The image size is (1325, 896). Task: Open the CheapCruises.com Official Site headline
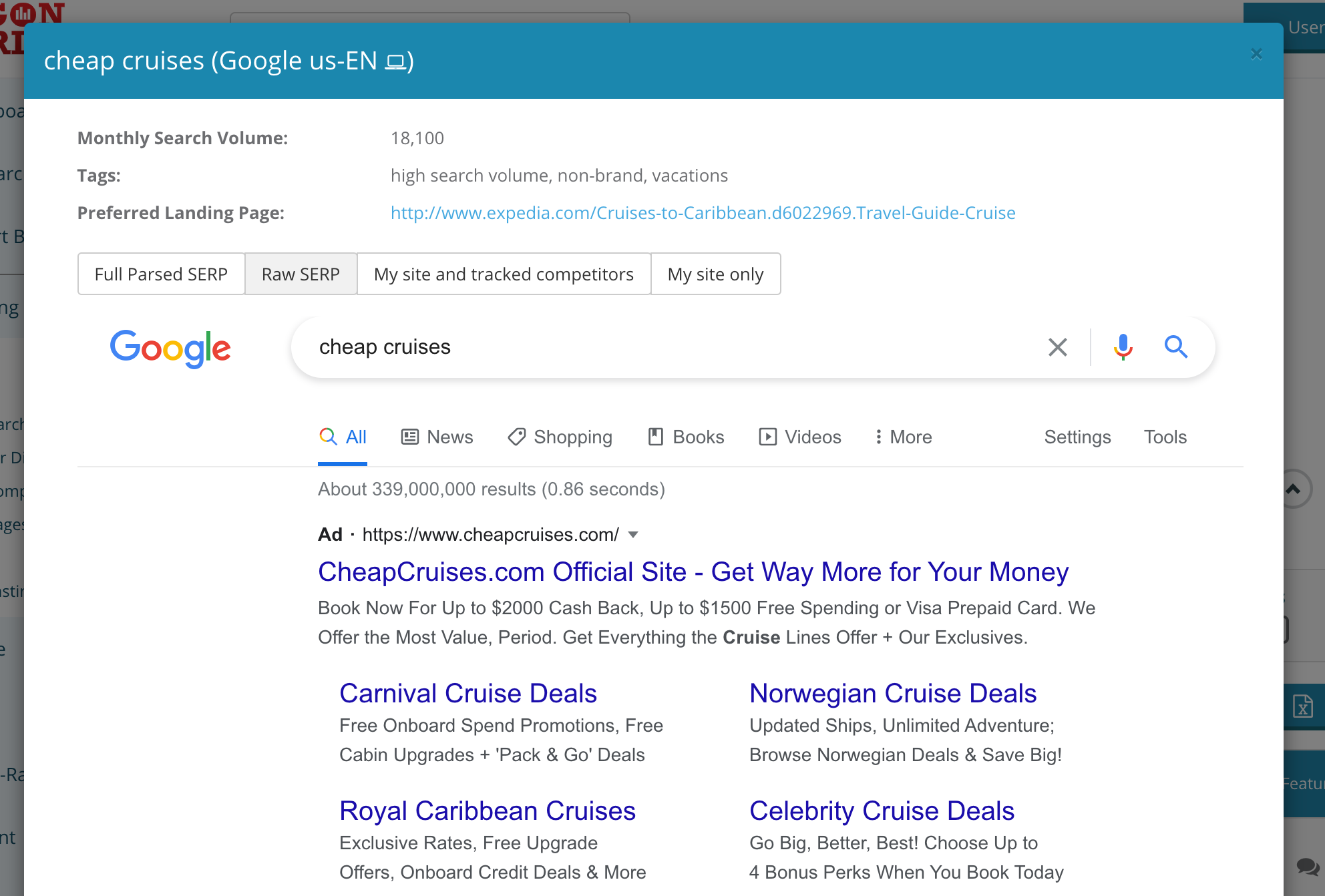pos(693,572)
